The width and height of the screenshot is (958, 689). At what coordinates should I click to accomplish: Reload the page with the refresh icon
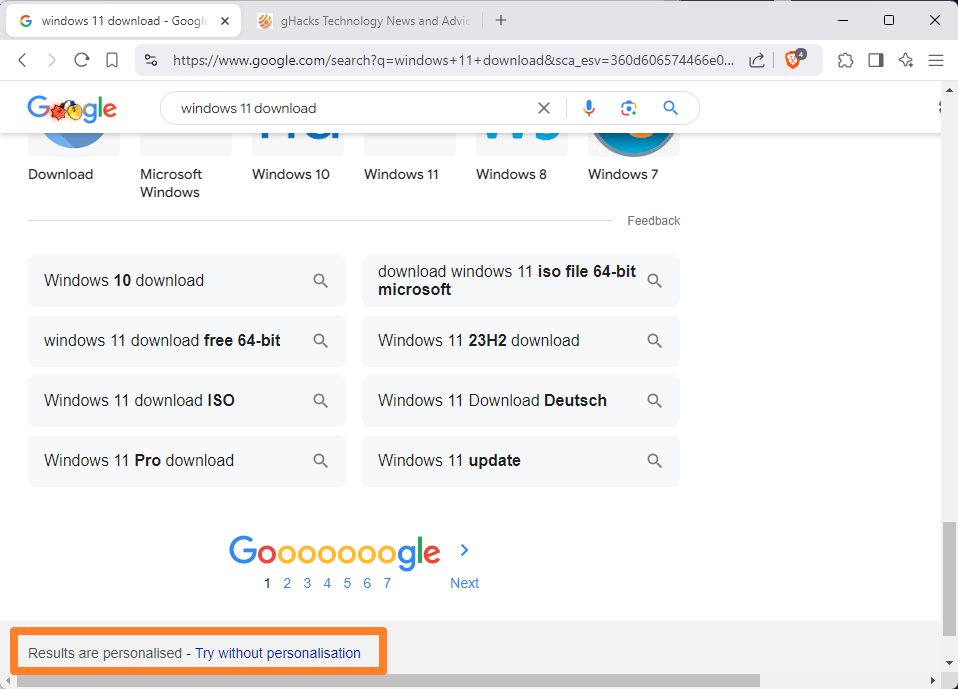point(82,60)
